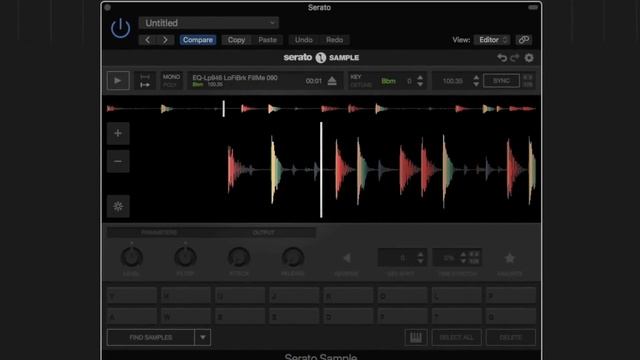Click the Release knob
Image resolution: width=640 pixels, height=360 pixels.
pyautogui.click(x=293, y=257)
